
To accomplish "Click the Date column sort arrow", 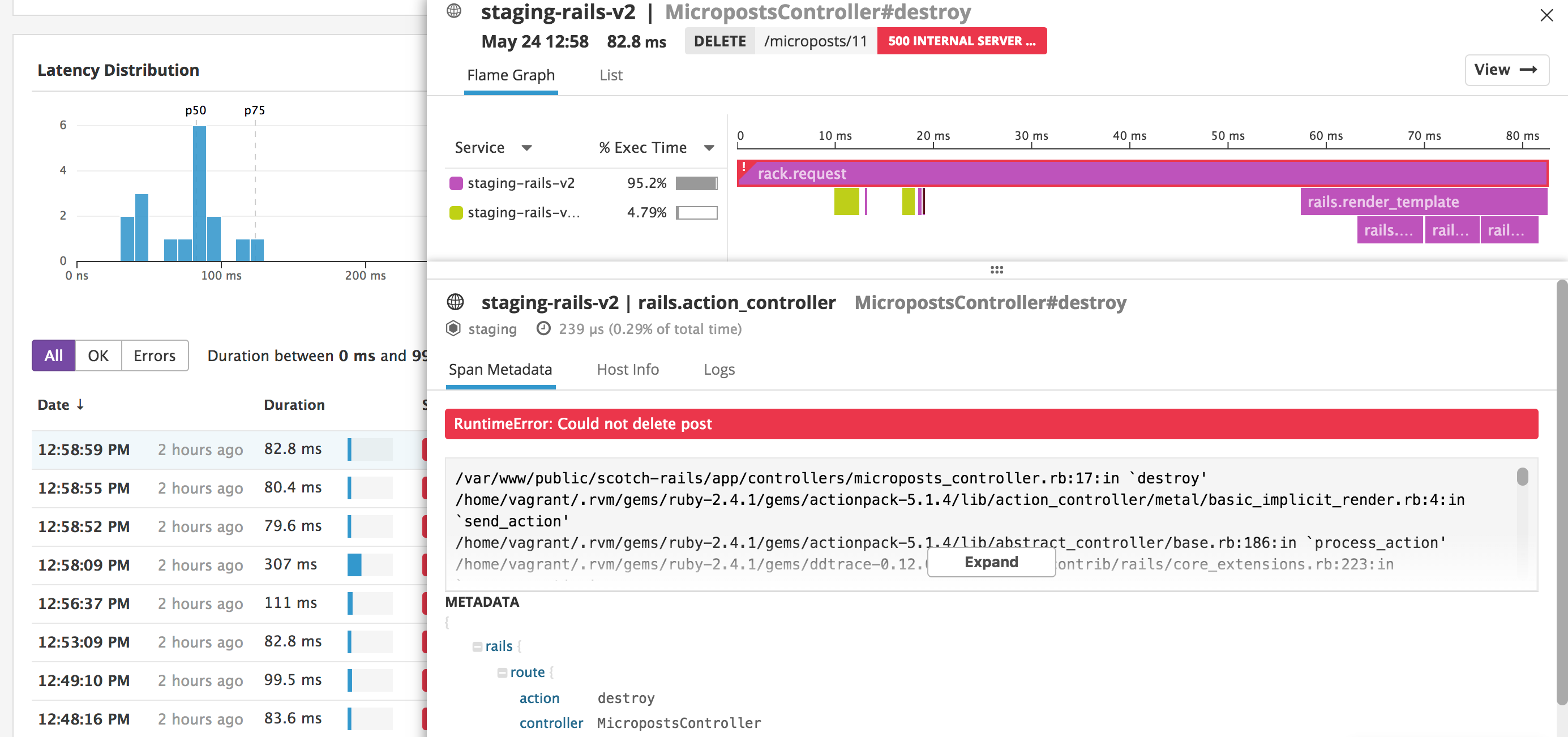I will coord(80,404).
